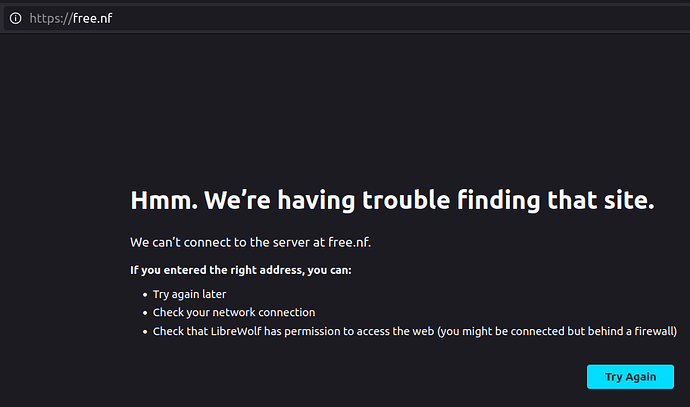This screenshot has width=690, height=407.
Task: Click 'If you entered the right address' line
Action: (241, 270)
